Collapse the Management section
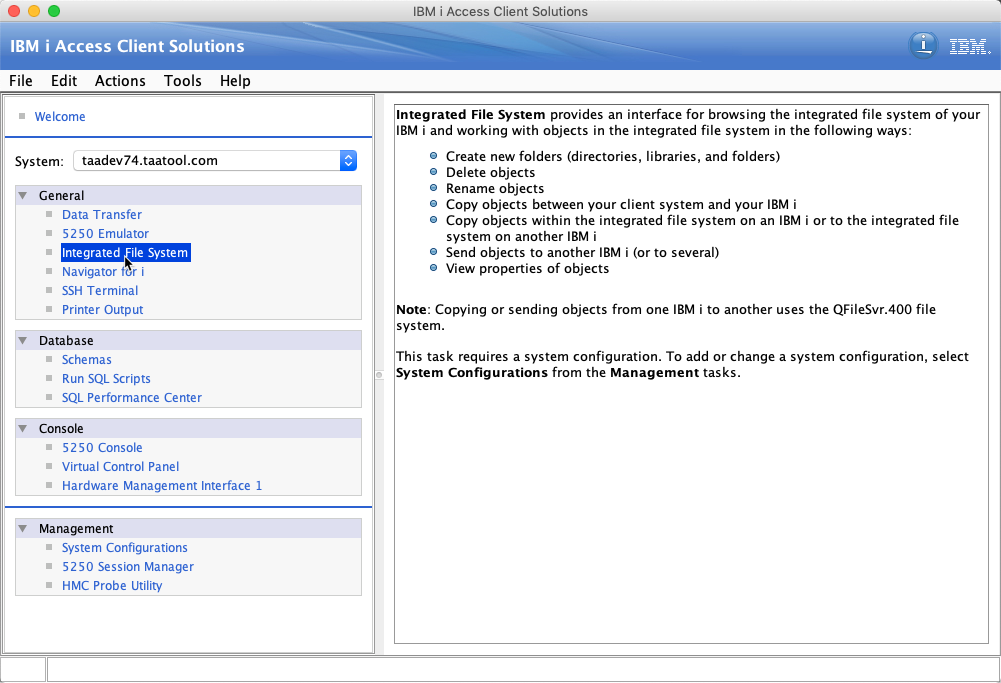Screen dimensions: 1001x683 (x=23, y=529)
